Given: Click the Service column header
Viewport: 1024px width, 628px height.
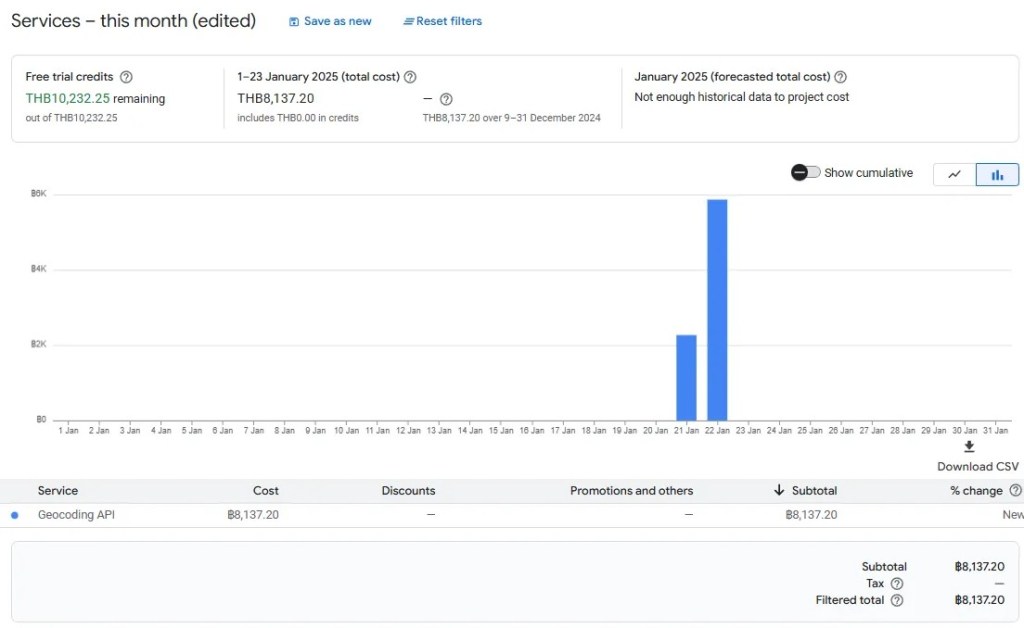Looking at the screenshot, I should (58, 491).
